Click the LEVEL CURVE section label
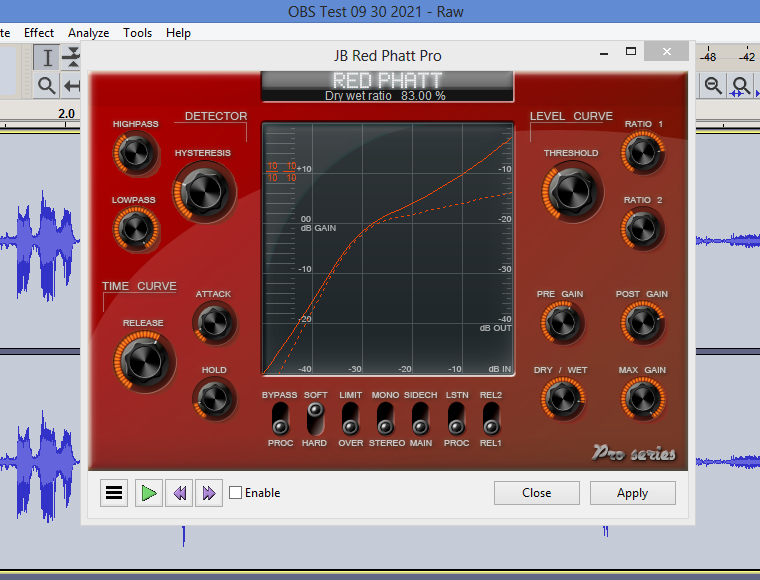This screenshot has width=760, height=580. coord(571,116)
